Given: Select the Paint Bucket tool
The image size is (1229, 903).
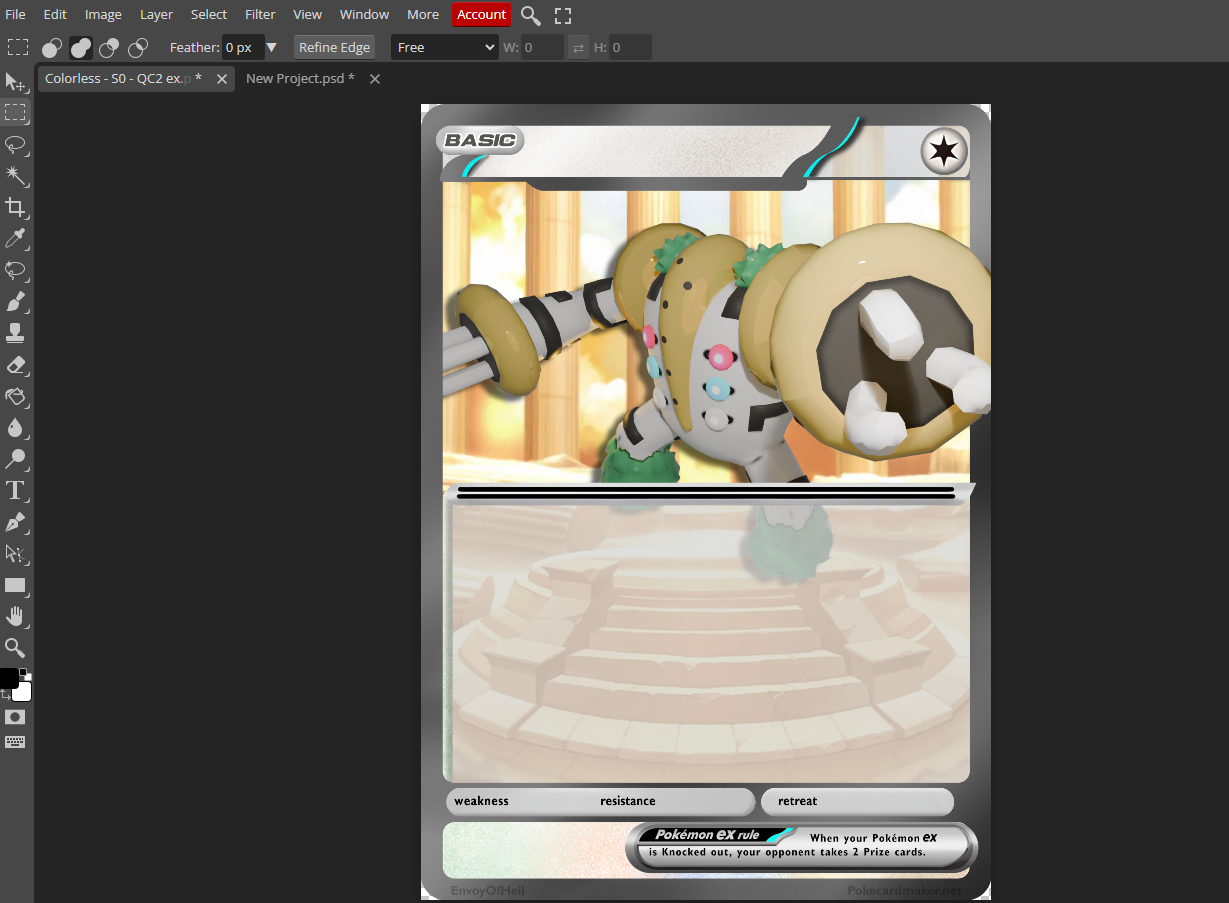Looking at the screenshot, I should [x=15, y=396].
